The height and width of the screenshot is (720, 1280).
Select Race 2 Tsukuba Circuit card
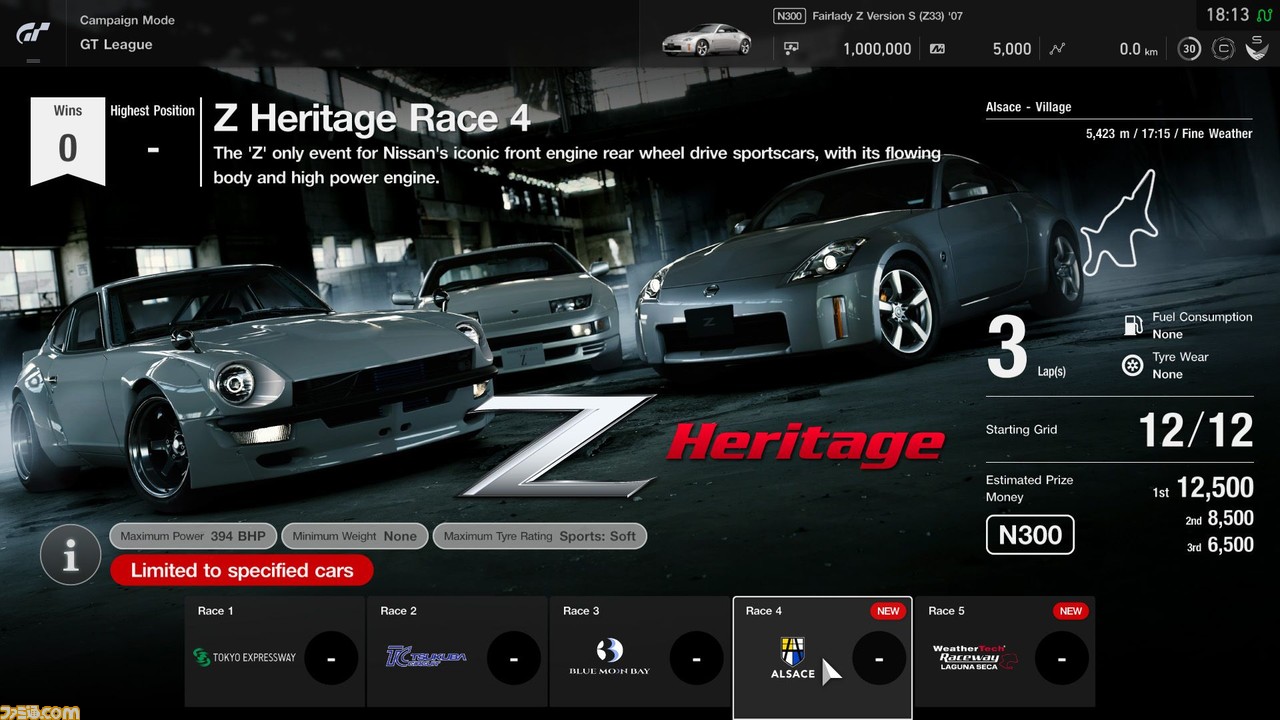(458, 652)
